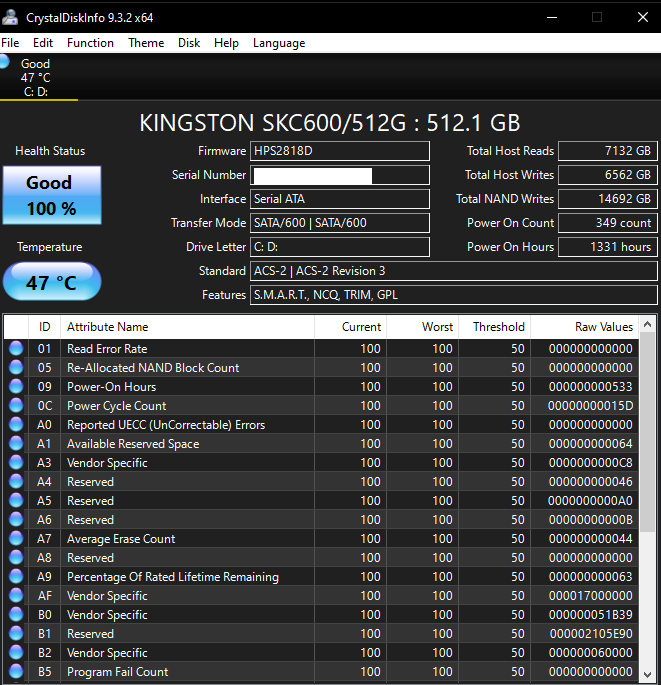Click the KINGSTON SKC600/512G model title

pos(330,123)
